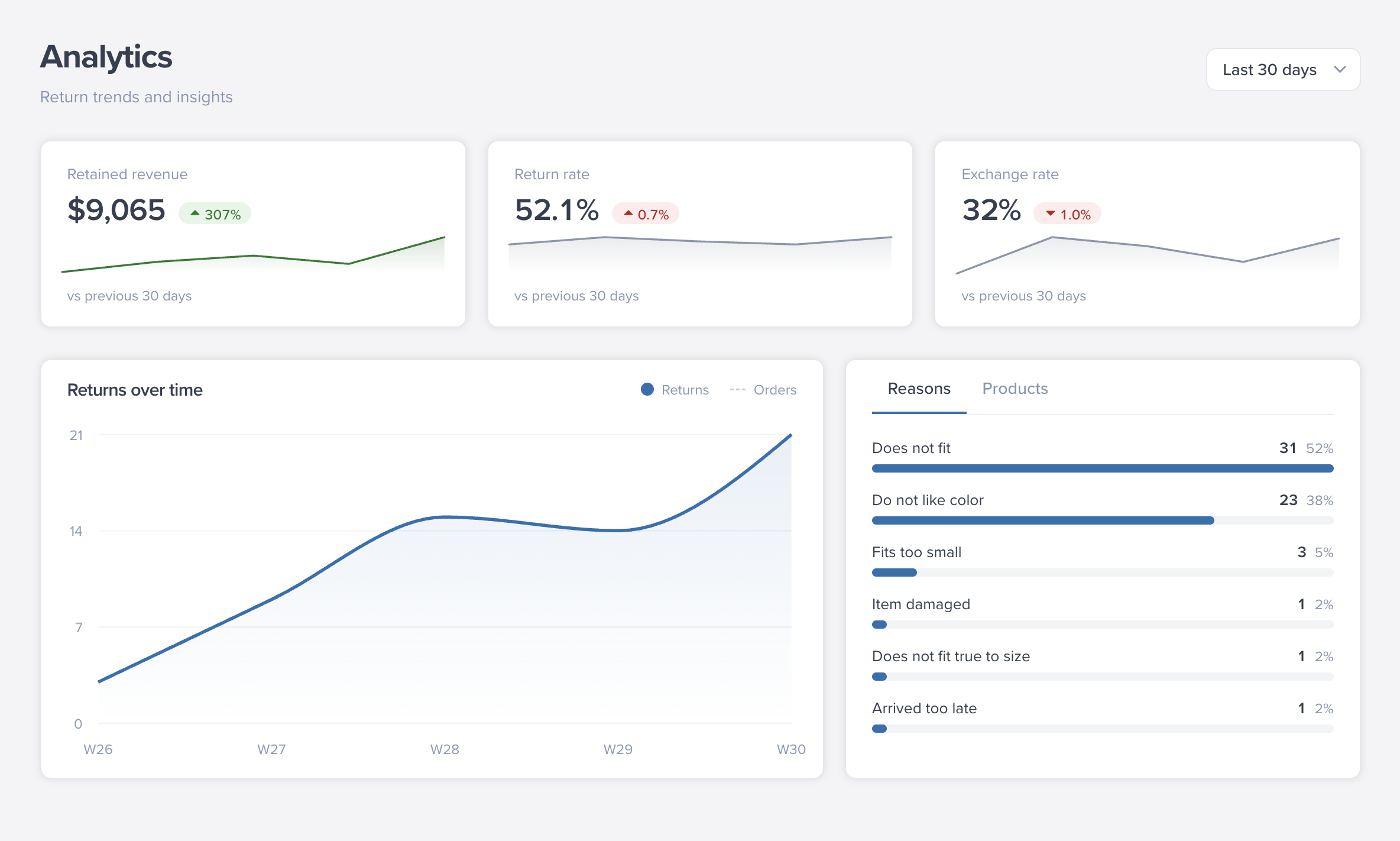Screen dimensions: 1400x841
Task: Click the Return rate sparkline chart
Action: 700,254
